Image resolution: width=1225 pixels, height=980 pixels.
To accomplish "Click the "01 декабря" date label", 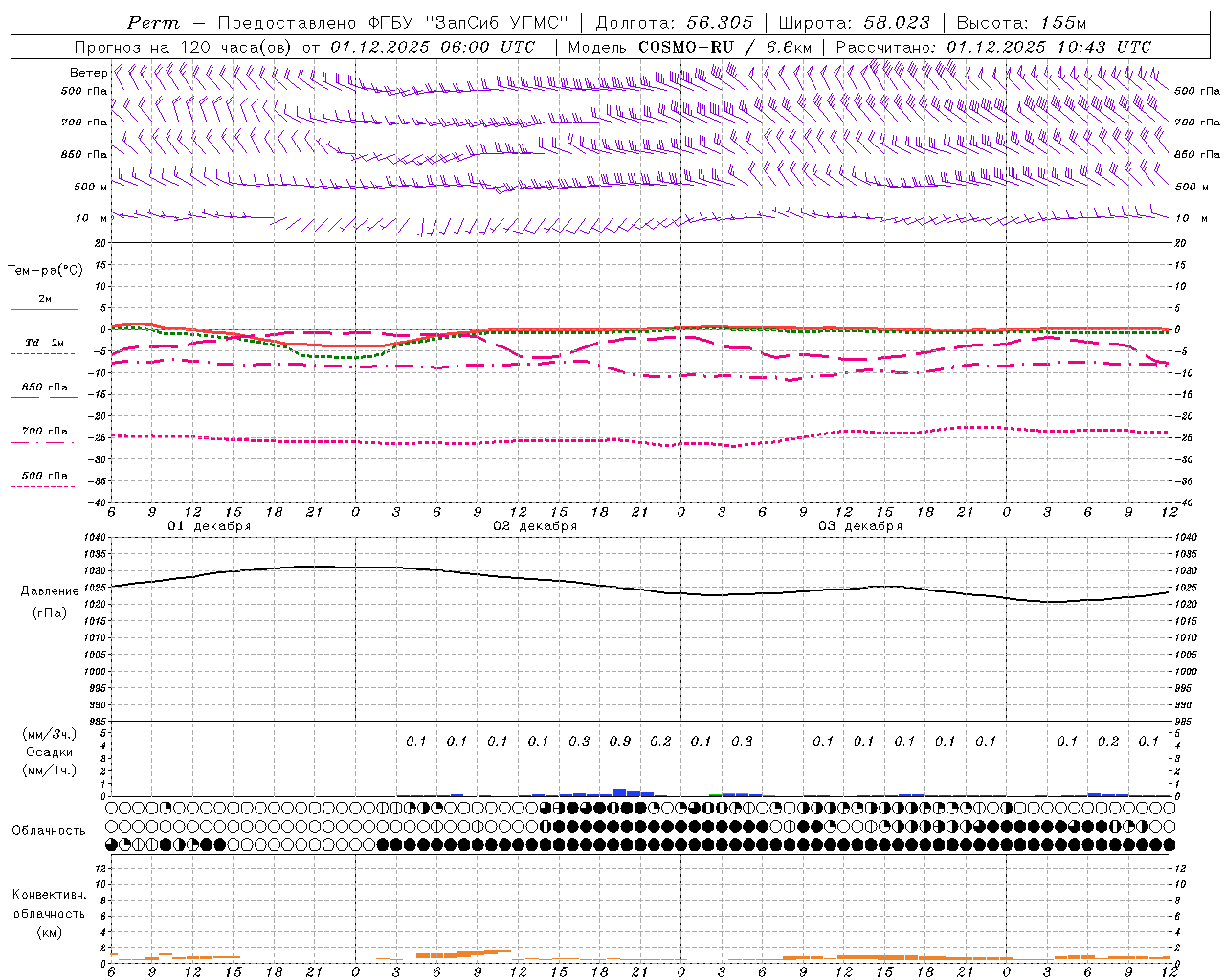I will coord(210,526).
